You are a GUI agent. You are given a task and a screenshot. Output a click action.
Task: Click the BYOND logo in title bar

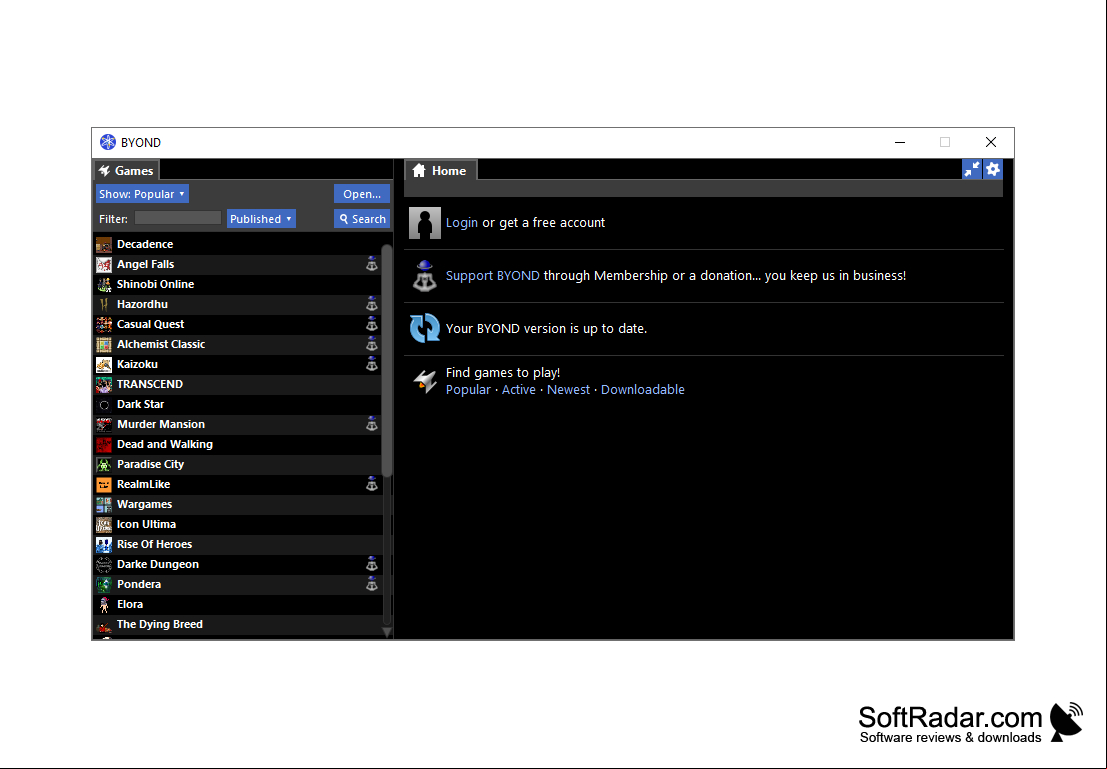coord(107,143)
